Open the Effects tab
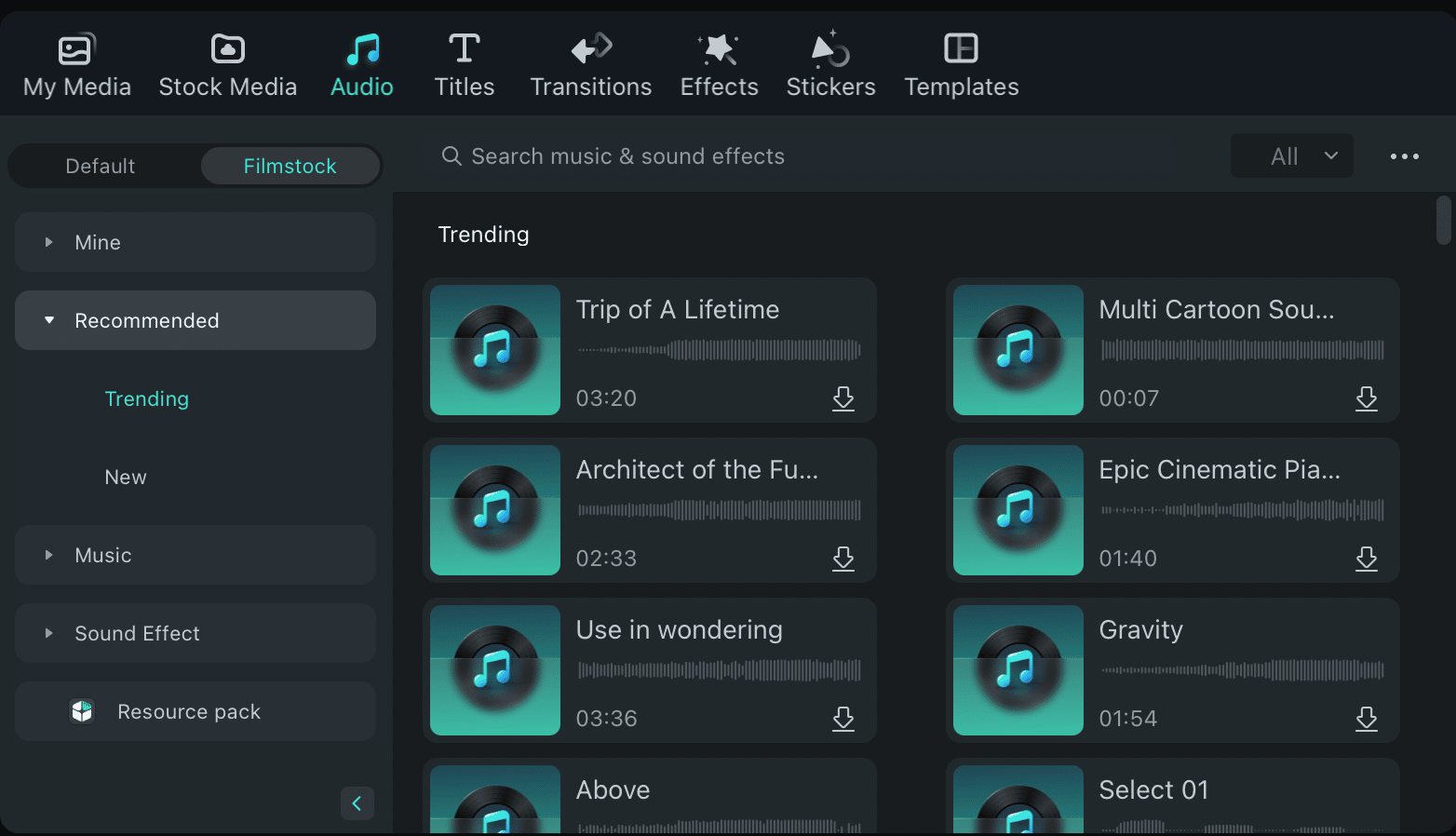This screenshot has height=836, width=1456. (719, 66)
